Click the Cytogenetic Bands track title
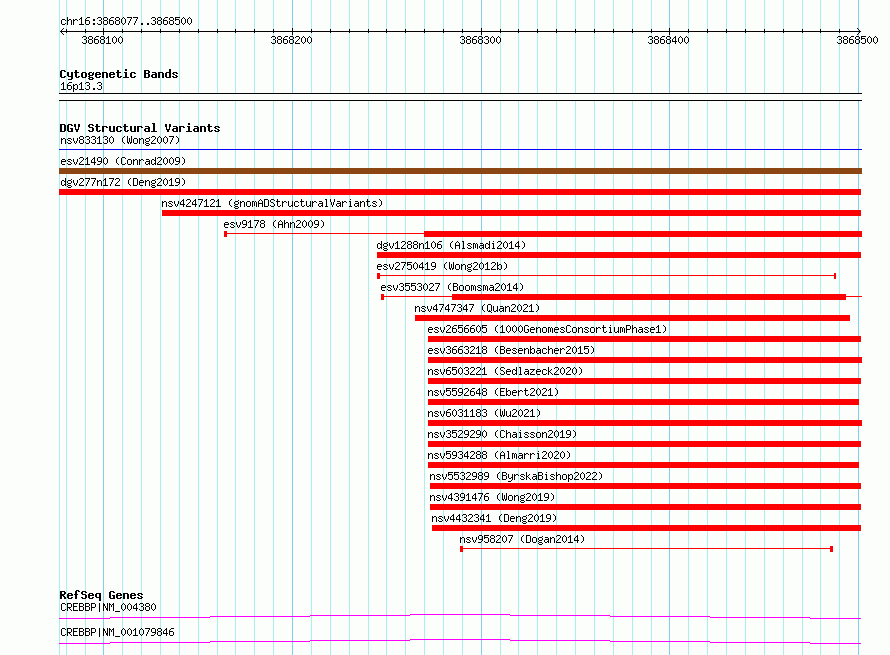 119,74
